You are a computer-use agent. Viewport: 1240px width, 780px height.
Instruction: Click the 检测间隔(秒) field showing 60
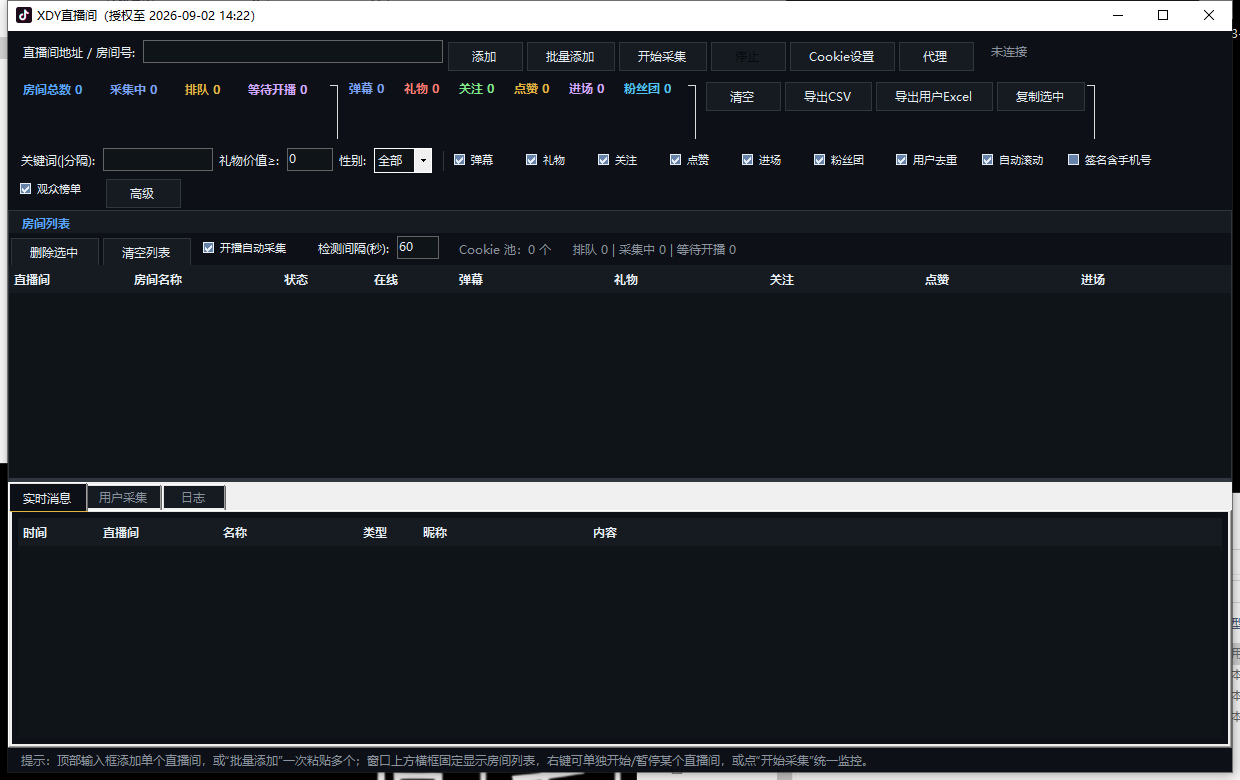418,247
